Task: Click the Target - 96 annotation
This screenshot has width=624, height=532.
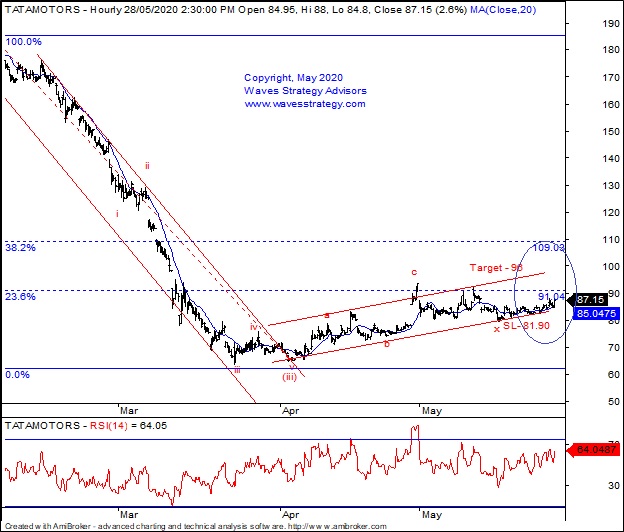Action: [496, 267]
